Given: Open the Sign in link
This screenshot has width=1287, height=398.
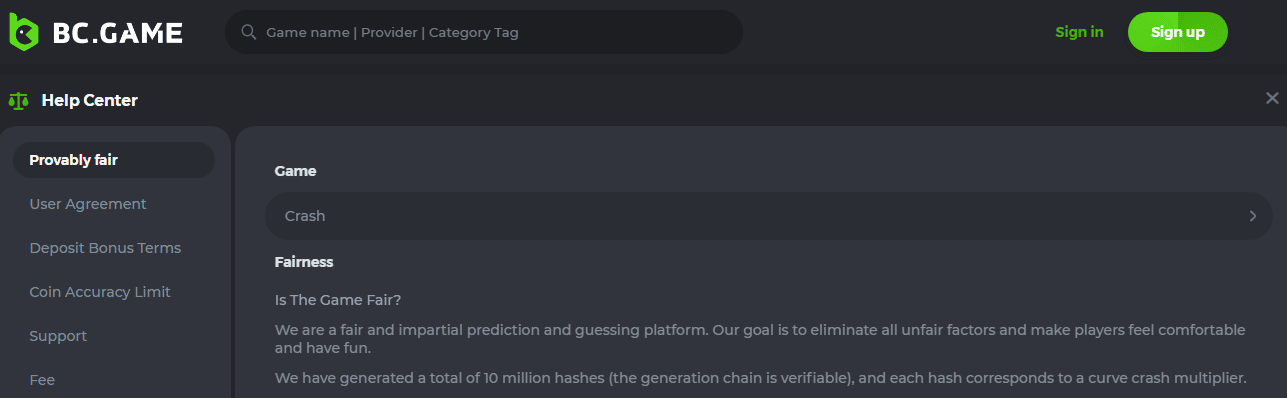Looking at the screenshot, I should click(x=1079, y=32).
